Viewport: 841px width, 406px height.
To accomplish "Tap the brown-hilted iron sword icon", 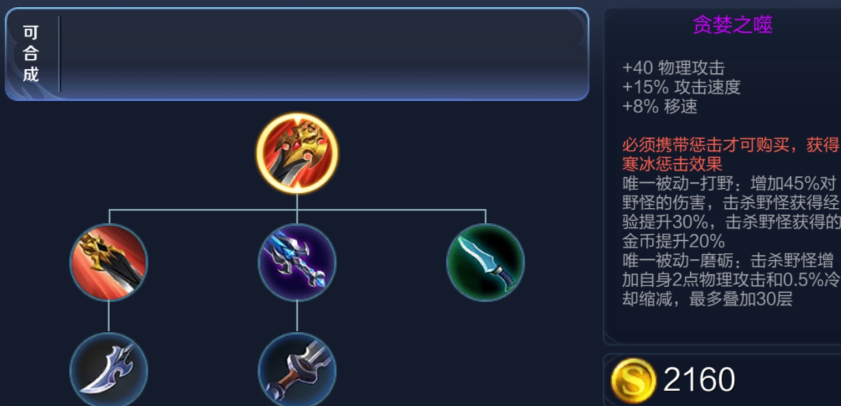I will pyautogui.click(x=297, y=369).
